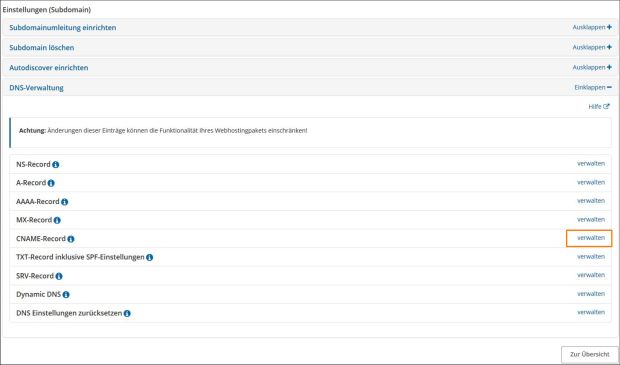Click the Dynamic DNS row label
The image size is (620, 365).
click(38, 295)
